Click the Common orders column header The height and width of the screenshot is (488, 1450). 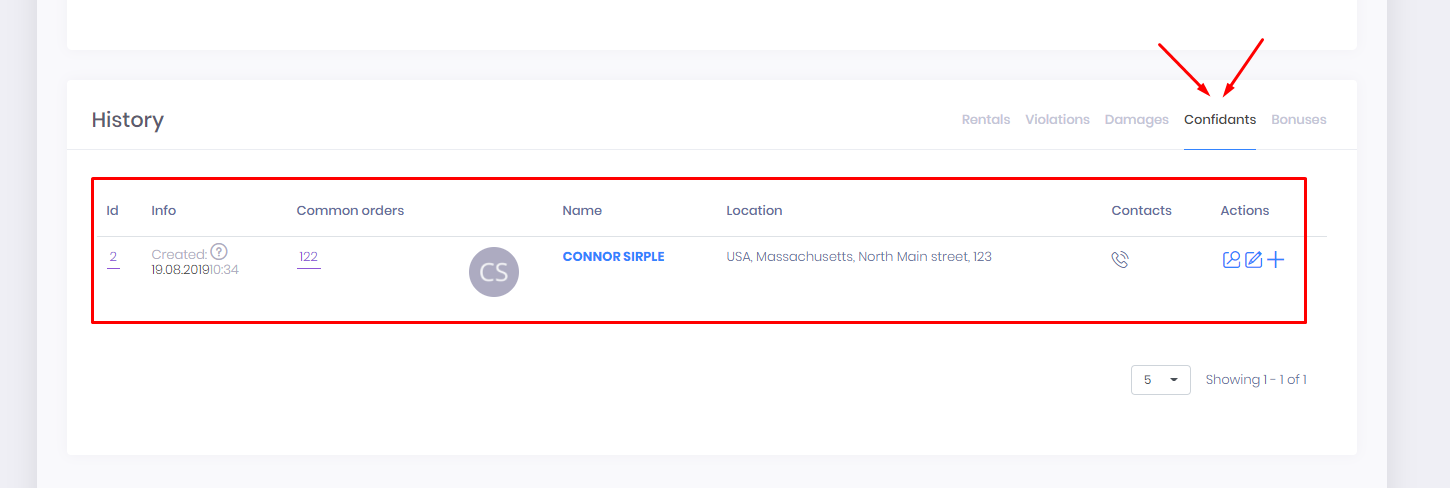[350, 211]
